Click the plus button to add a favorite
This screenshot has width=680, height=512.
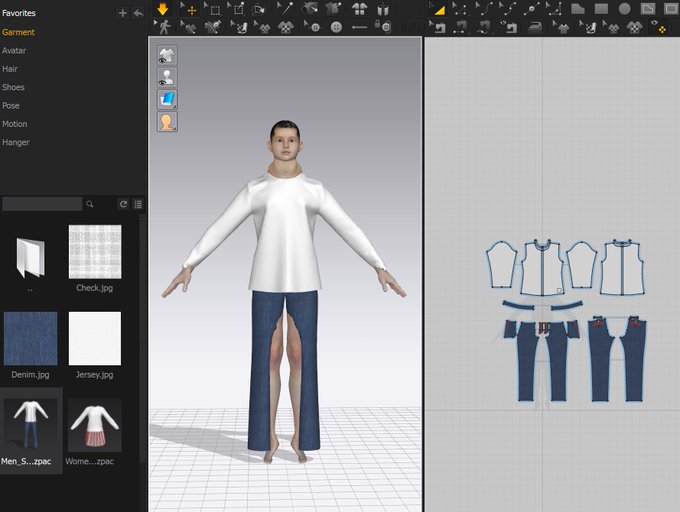coord(123,13)
